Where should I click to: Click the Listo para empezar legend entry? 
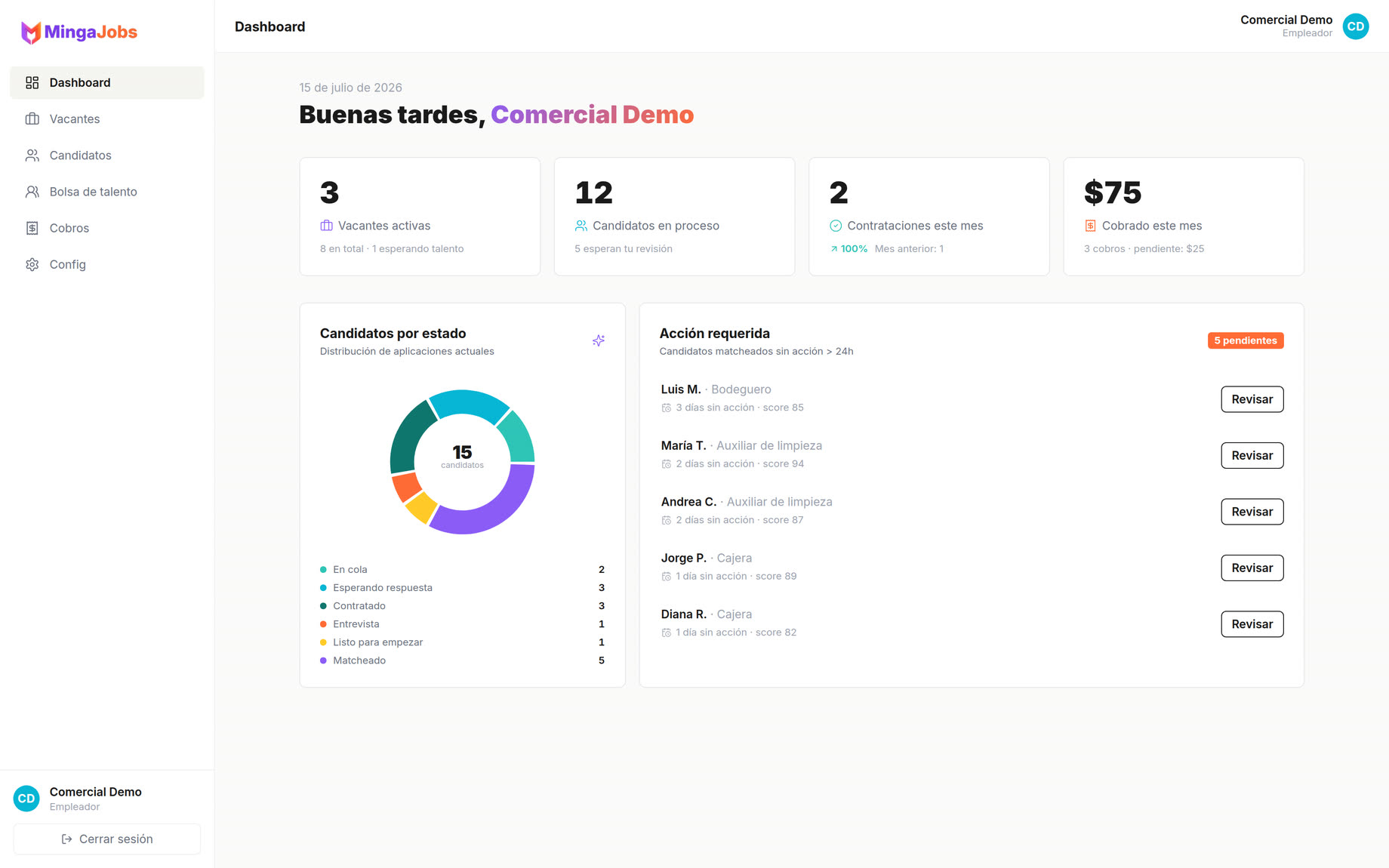coord(462,642)
